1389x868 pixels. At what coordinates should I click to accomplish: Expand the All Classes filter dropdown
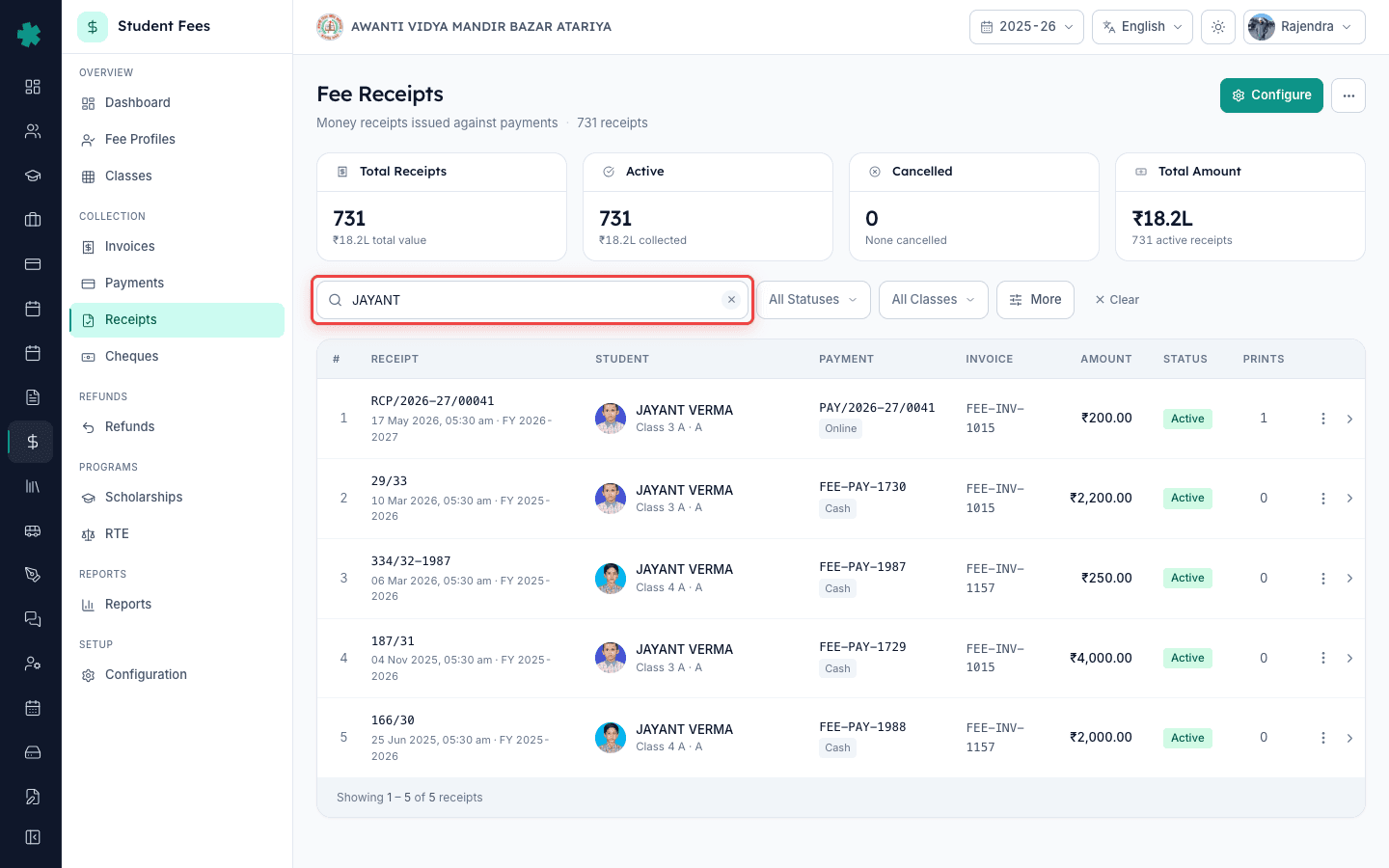934,300
